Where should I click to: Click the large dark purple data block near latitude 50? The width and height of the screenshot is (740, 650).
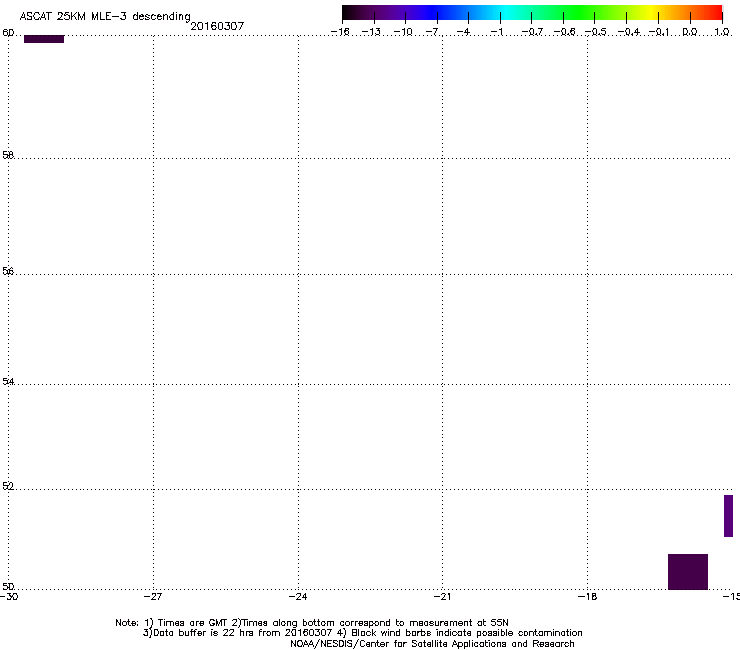coord(688,572)
